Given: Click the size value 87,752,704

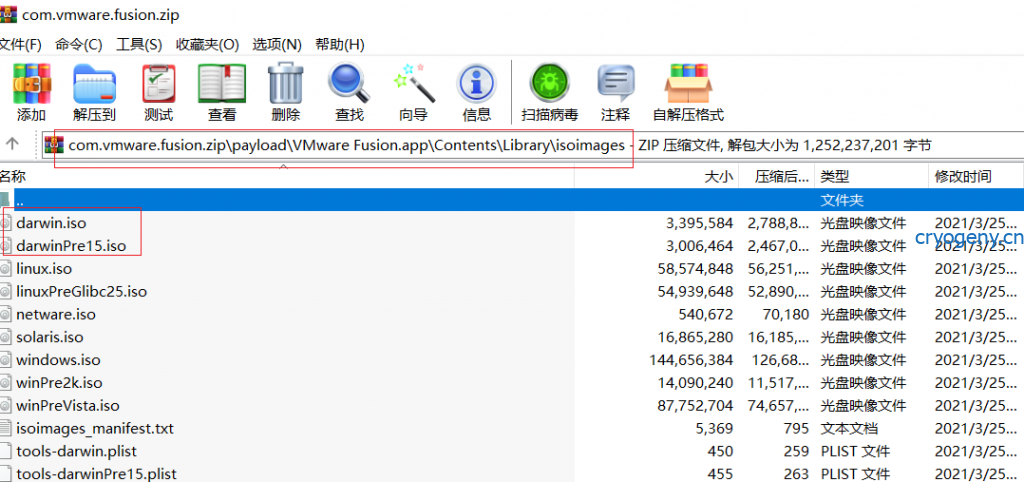Looking at the screenshot, I should click(x=696, y=406).
